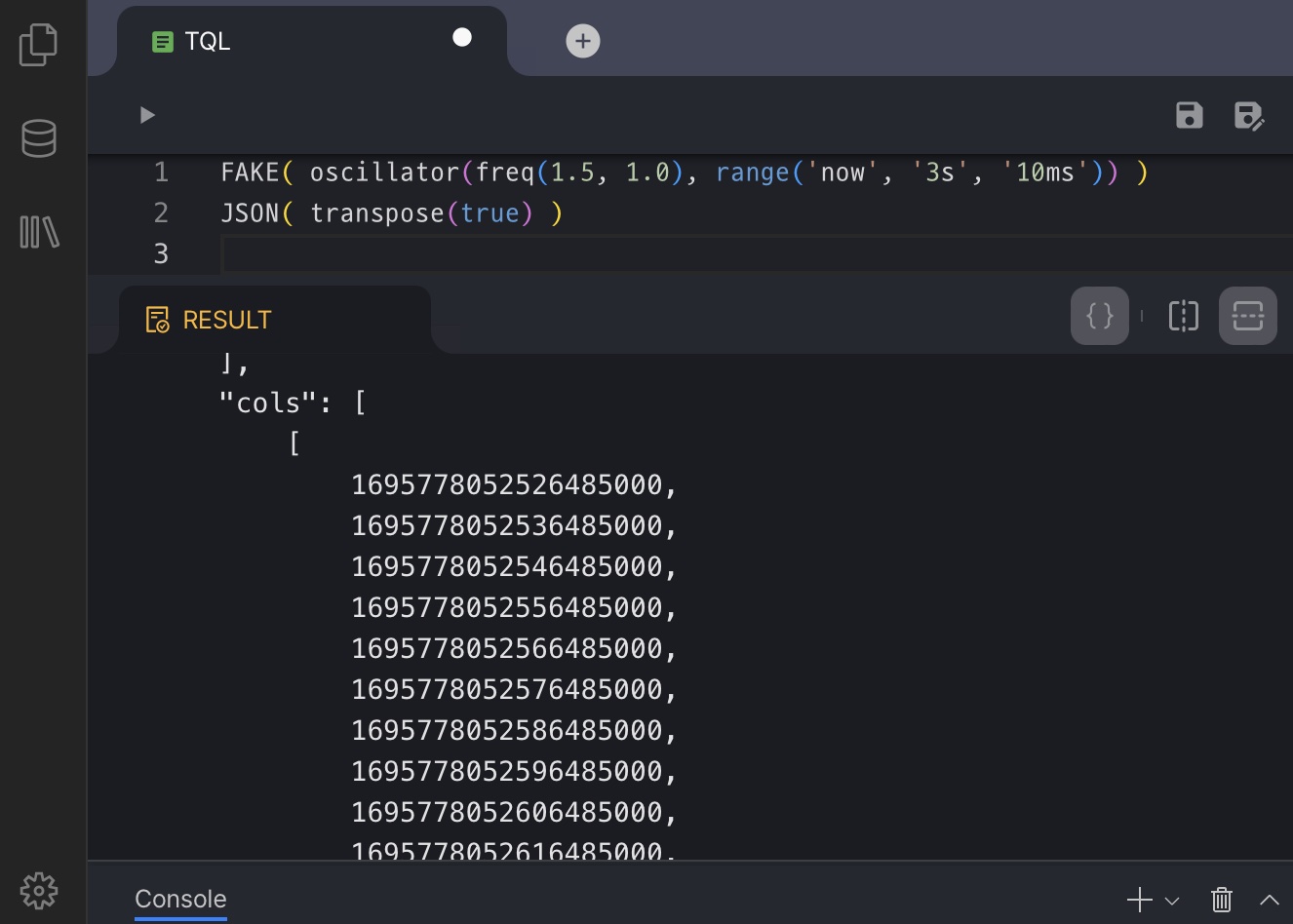This screenshot has height=924, width=1293.
Task: Add a new console with plus icon
Action: tap(1139, 900)
